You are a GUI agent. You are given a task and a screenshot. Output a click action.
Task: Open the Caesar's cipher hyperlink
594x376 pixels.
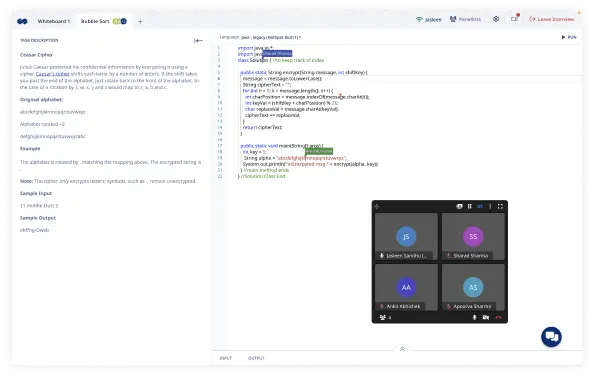point(53,74)
